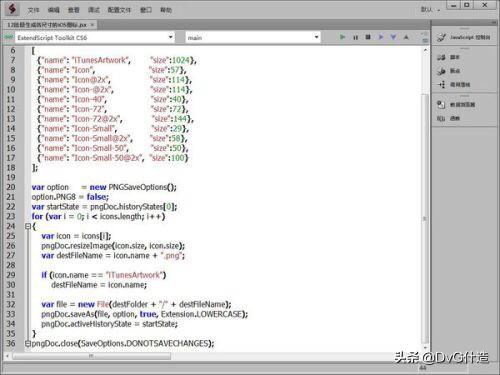The height and width of the screenshot is (375, 500).
Task: Open the 调试 (Debug) menu
Action: tap(94, 10)
